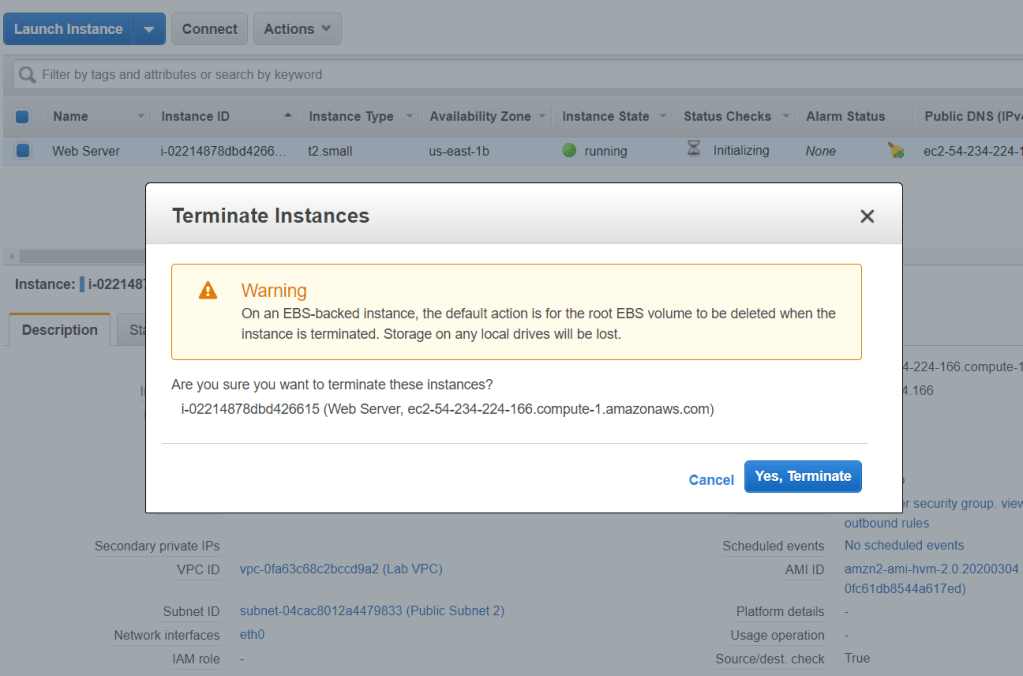Toggle the select-all instances checkbox

pos(23,117)
